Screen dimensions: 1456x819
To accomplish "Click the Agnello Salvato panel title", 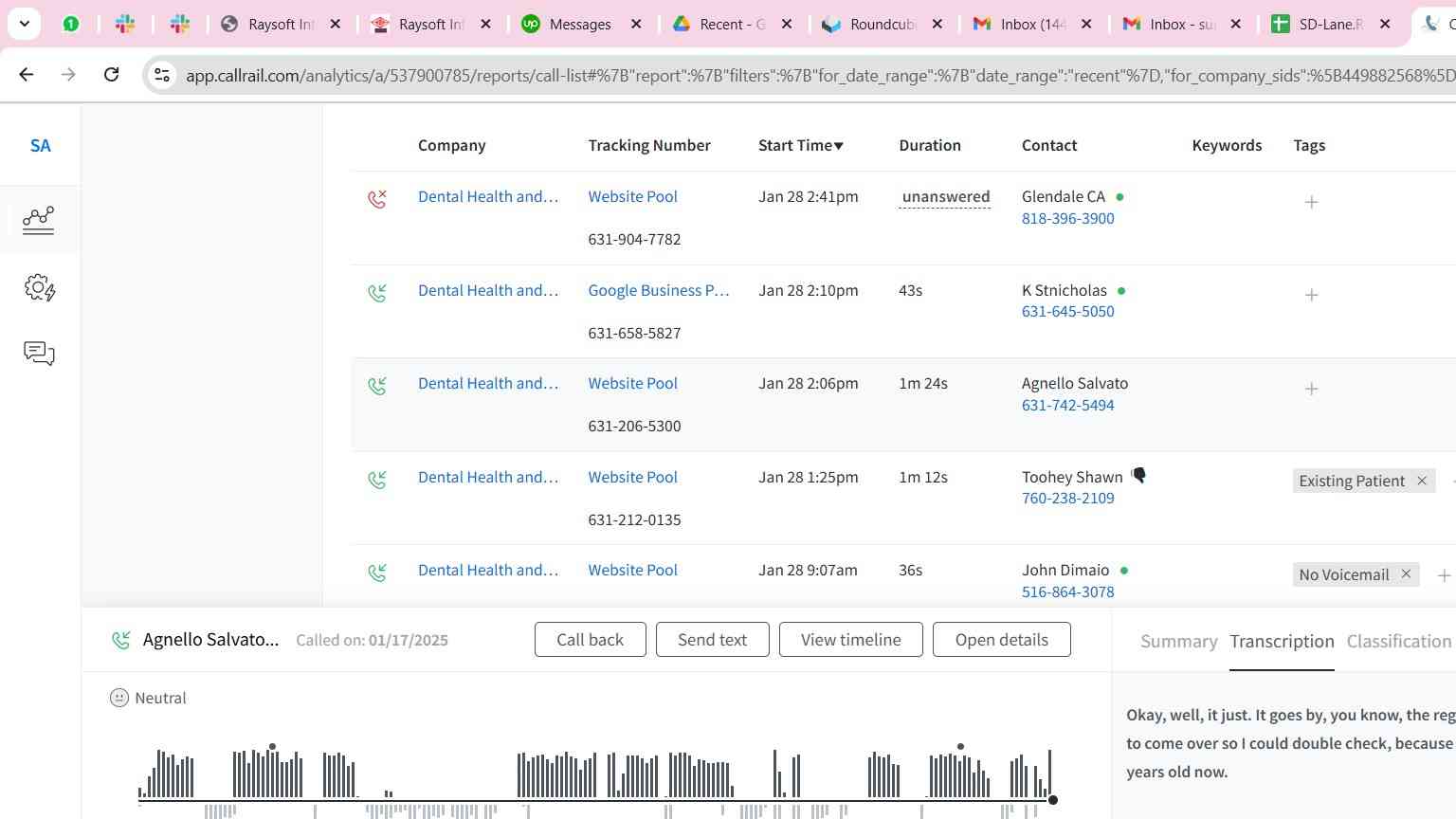I will pyautogui.click(x=210, y=640).
